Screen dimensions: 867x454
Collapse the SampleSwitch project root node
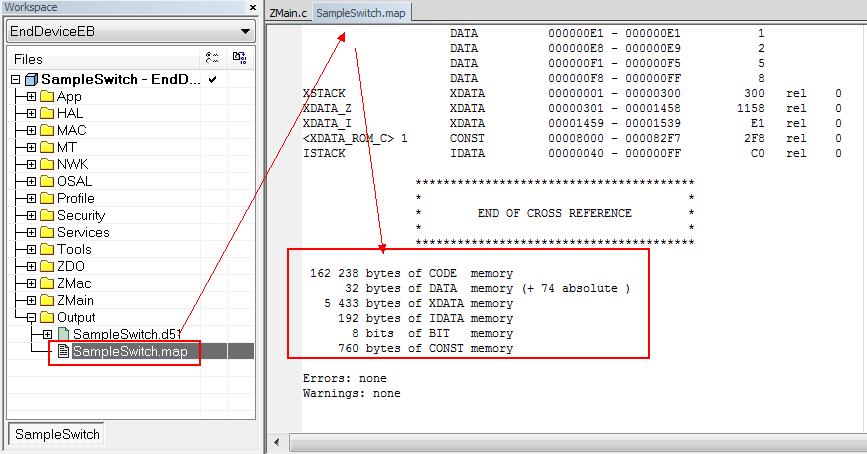tap(16, 80)
